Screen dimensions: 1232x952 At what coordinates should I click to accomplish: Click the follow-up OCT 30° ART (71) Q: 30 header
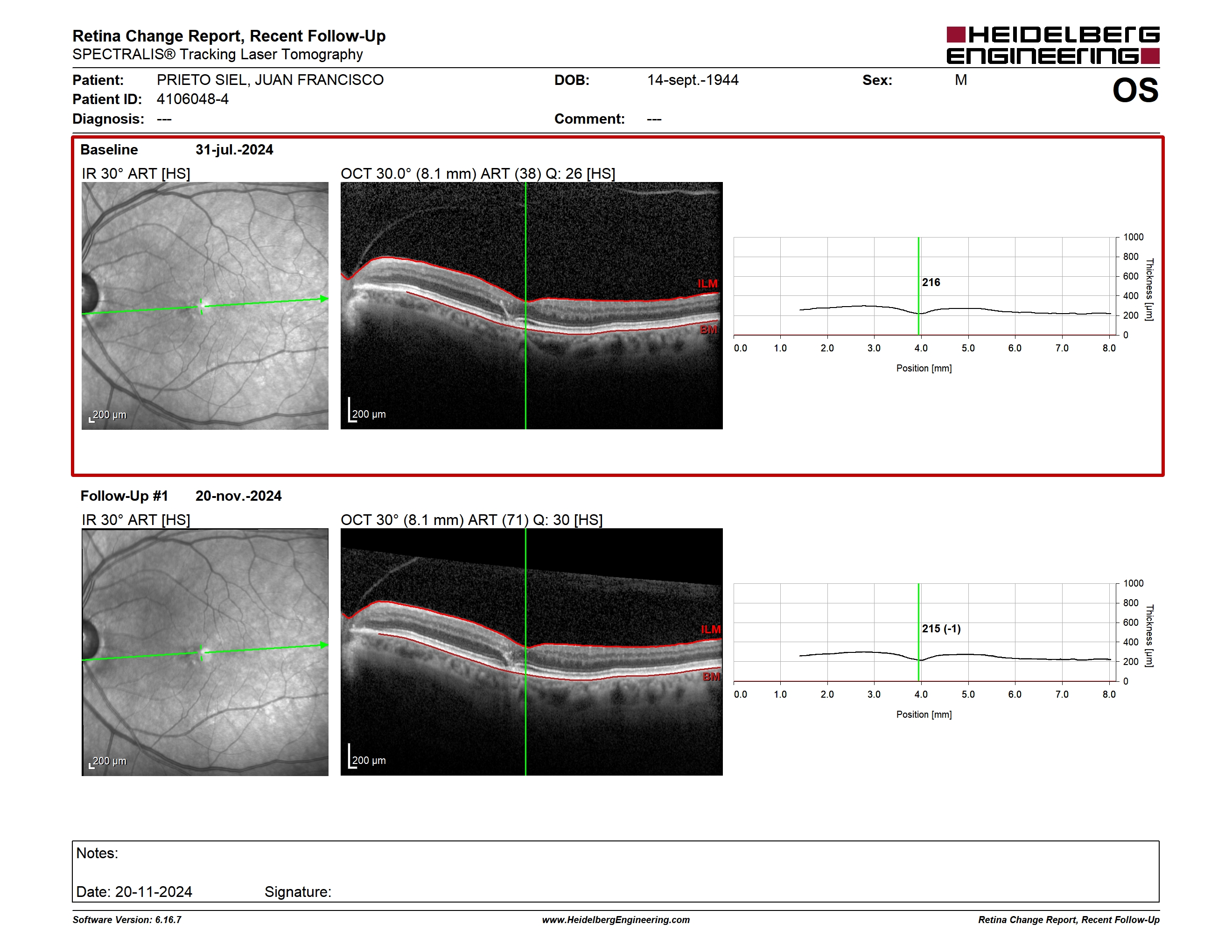pos(472,520)
